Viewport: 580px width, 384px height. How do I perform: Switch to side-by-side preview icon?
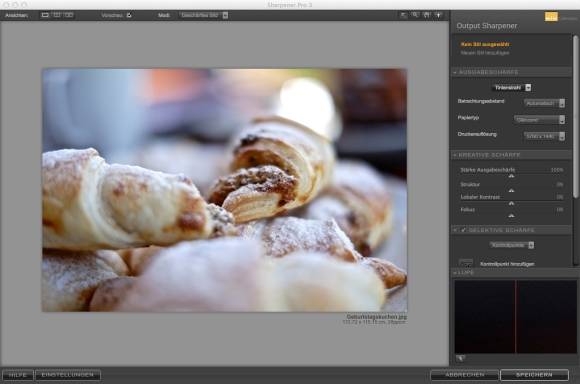(68, 15)
